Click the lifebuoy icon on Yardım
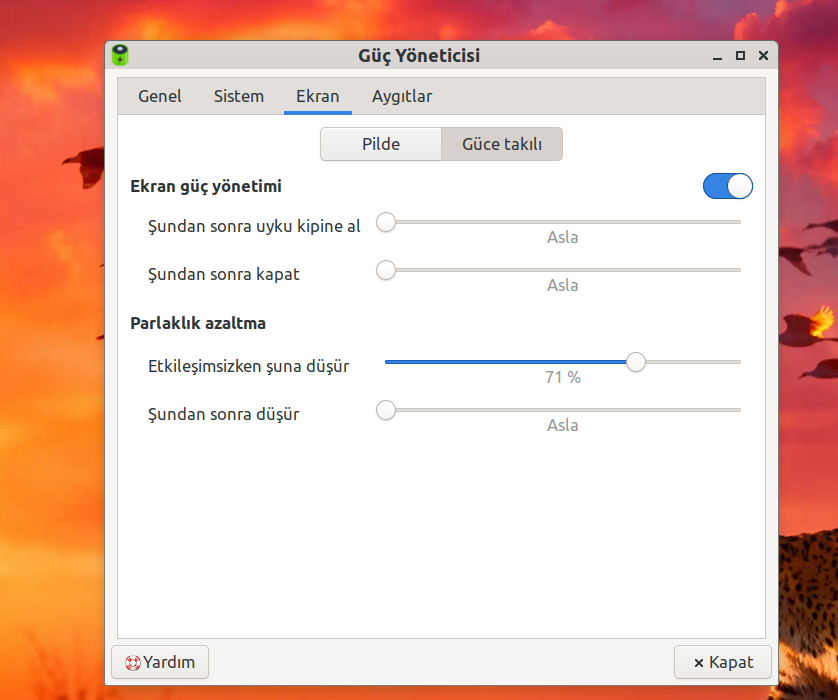The image size is (838, 700). tap(132, 662)
